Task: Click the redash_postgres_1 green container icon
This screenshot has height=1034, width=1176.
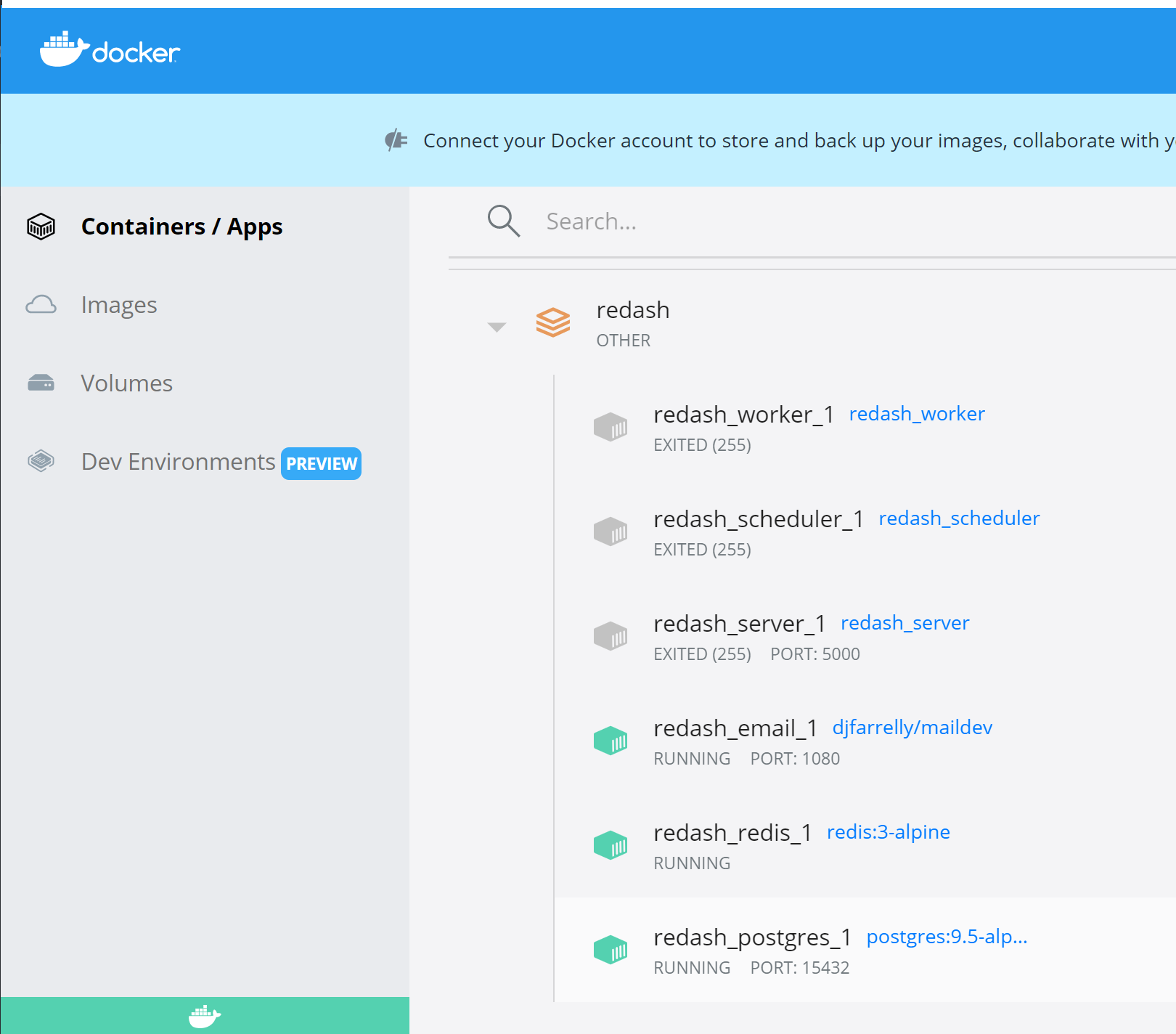Action: [x=611, y=950]
